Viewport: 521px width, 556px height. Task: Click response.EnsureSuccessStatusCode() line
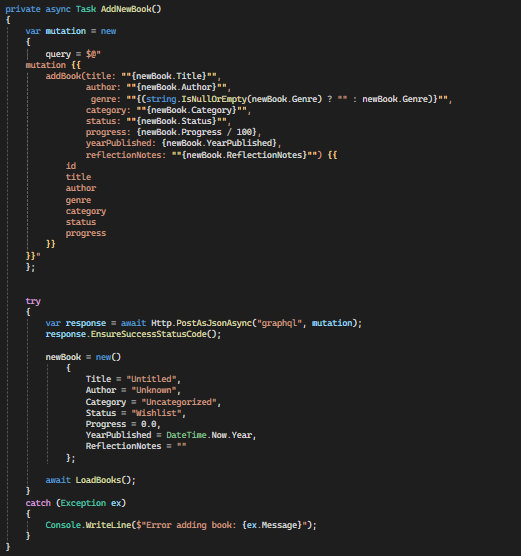133,334
